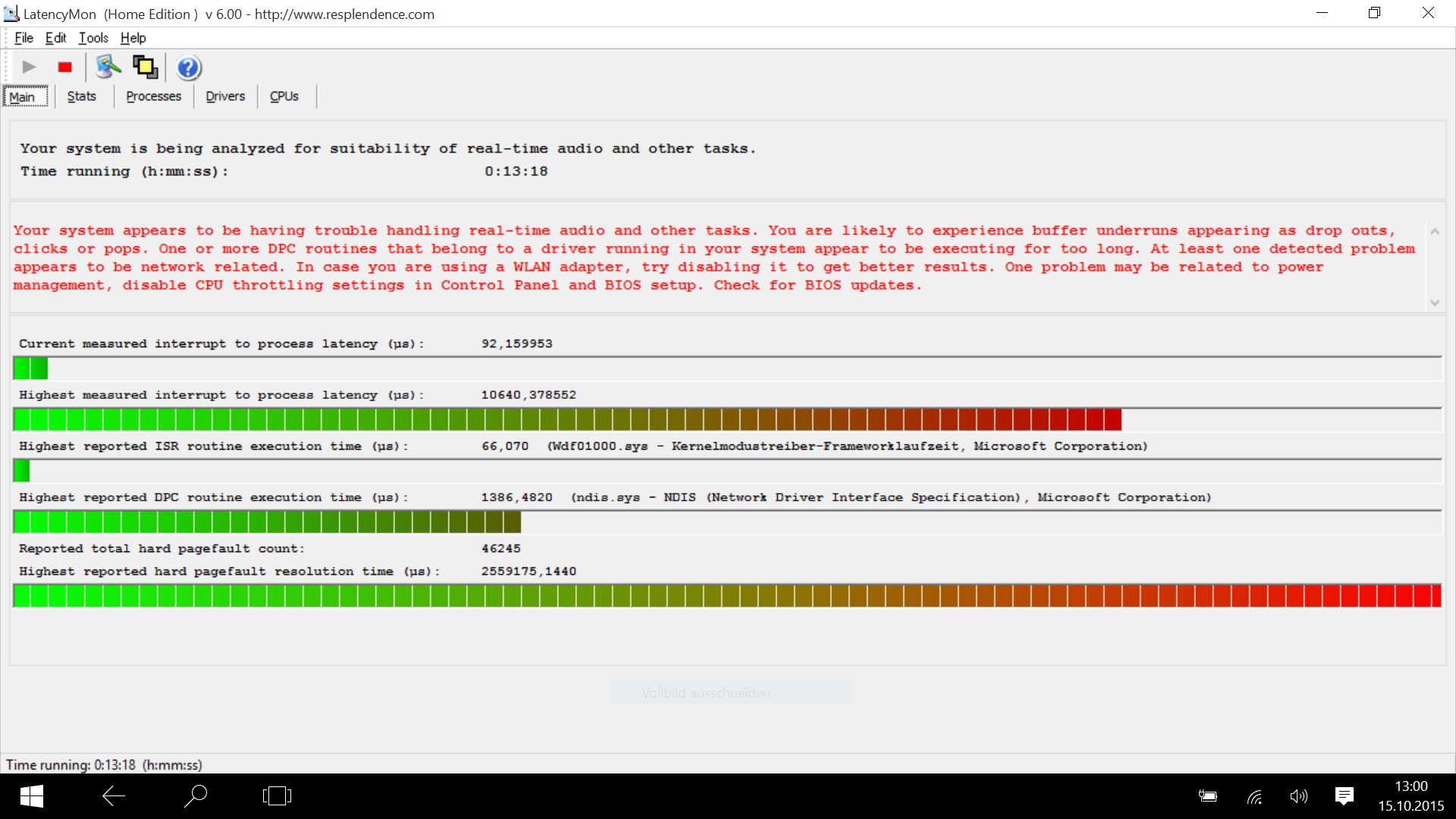Open the File menu
The image size is (1456, 819).
(x=24, y=38)
